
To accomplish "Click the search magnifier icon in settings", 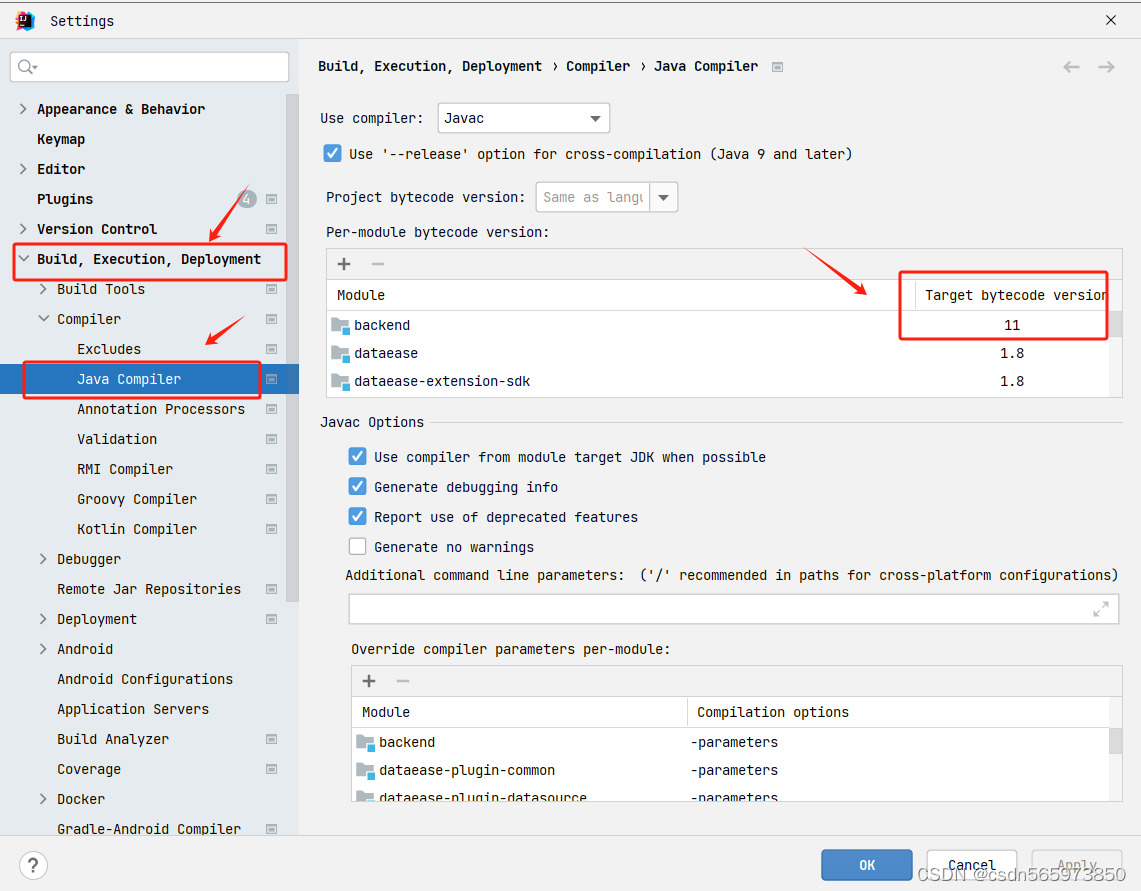I will point(26,67).
